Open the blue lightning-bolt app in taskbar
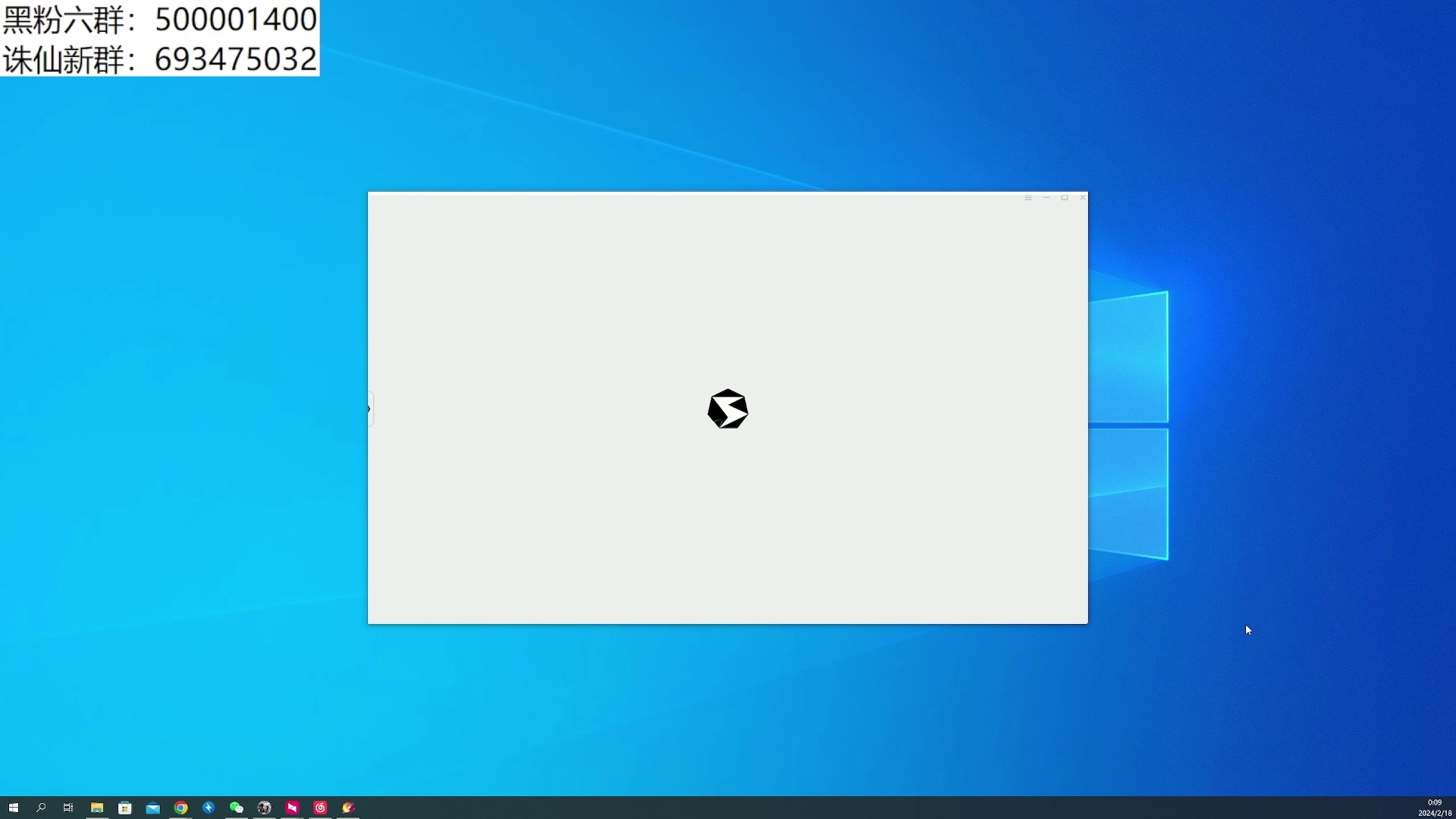Image resolution: width=1456 pixels, height=819 pixels. (x=209, y=808)
